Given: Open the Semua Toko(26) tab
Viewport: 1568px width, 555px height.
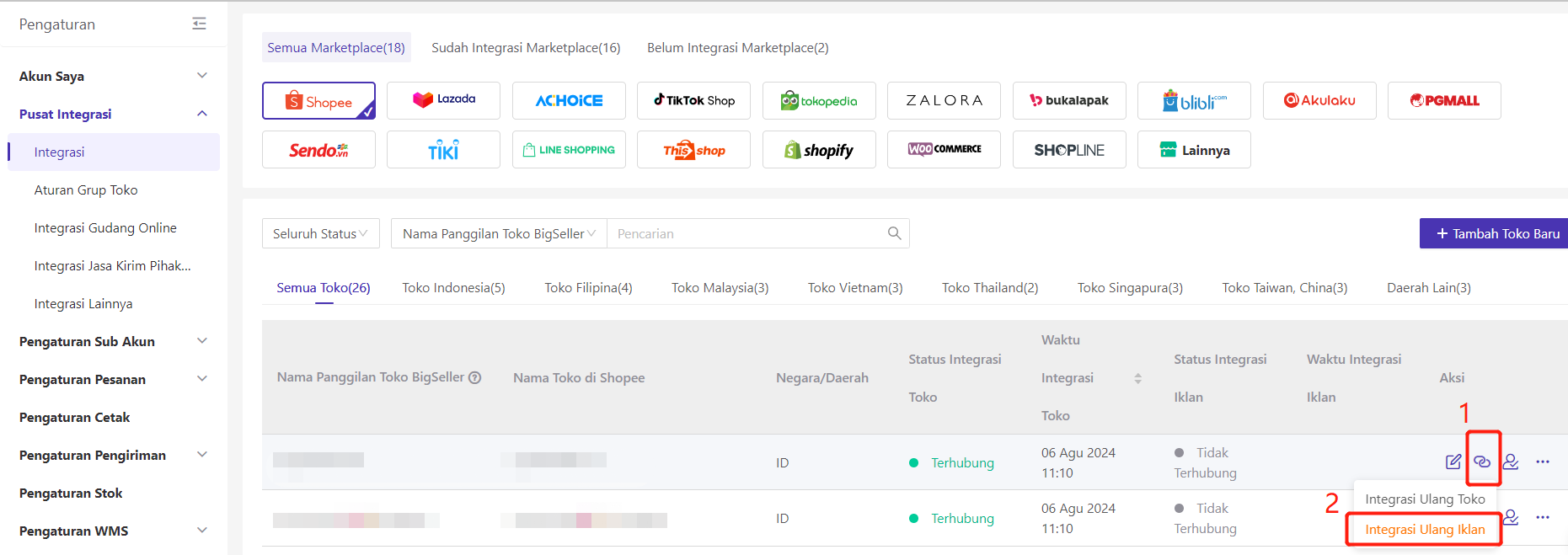Looking at the screenshot, I should [324, 287].
